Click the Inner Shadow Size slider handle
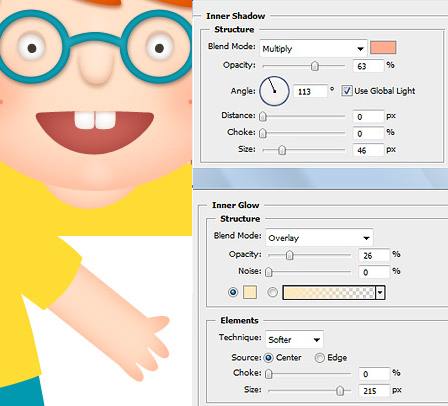Viewport: 448px width, 406px height. click(282, 150)
